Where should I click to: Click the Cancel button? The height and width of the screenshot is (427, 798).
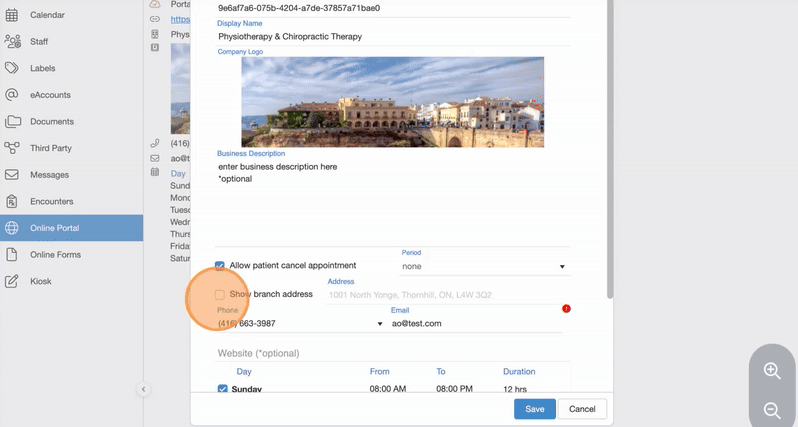[582, 409]
